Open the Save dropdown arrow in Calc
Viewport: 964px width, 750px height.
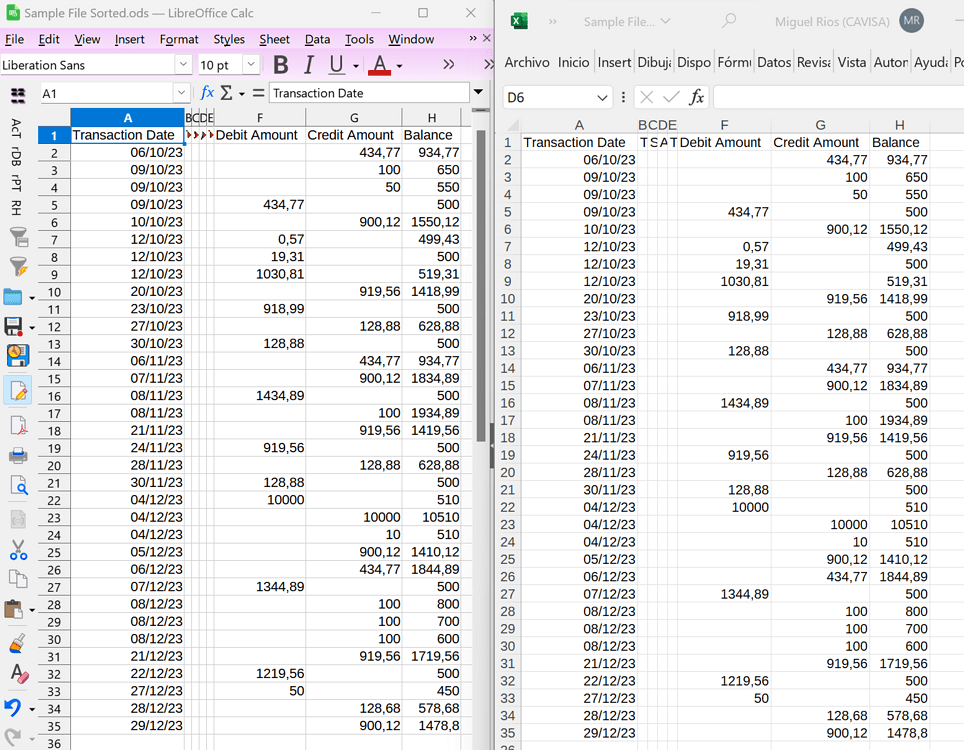point(31,328)
